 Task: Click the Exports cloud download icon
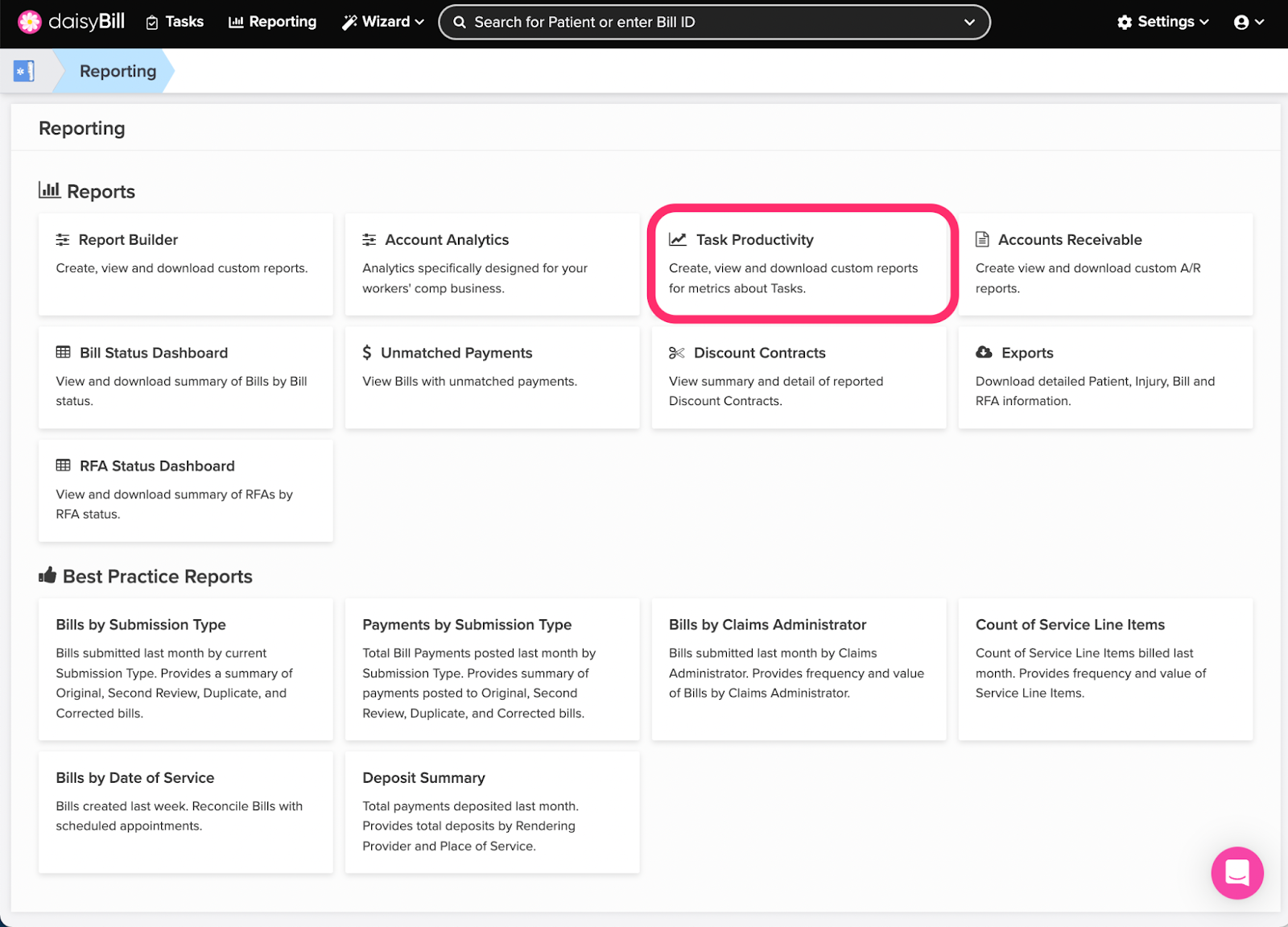coord(984,352)
